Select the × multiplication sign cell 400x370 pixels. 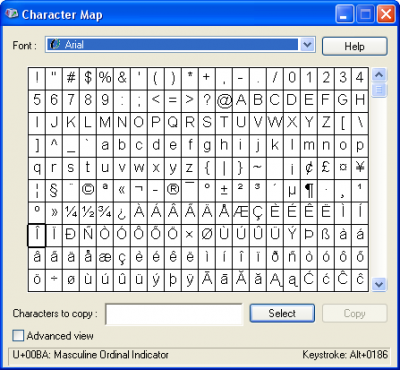[190, 235]
